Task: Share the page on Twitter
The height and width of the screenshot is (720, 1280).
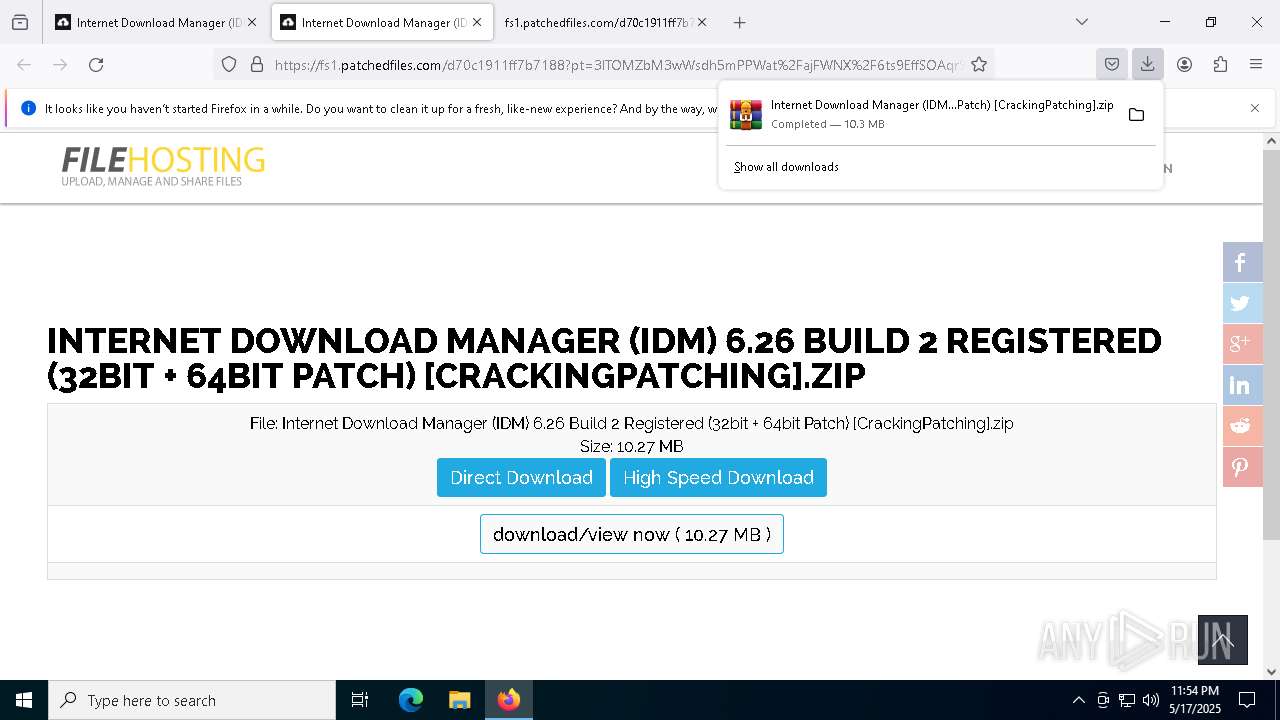Action: 1243,303
